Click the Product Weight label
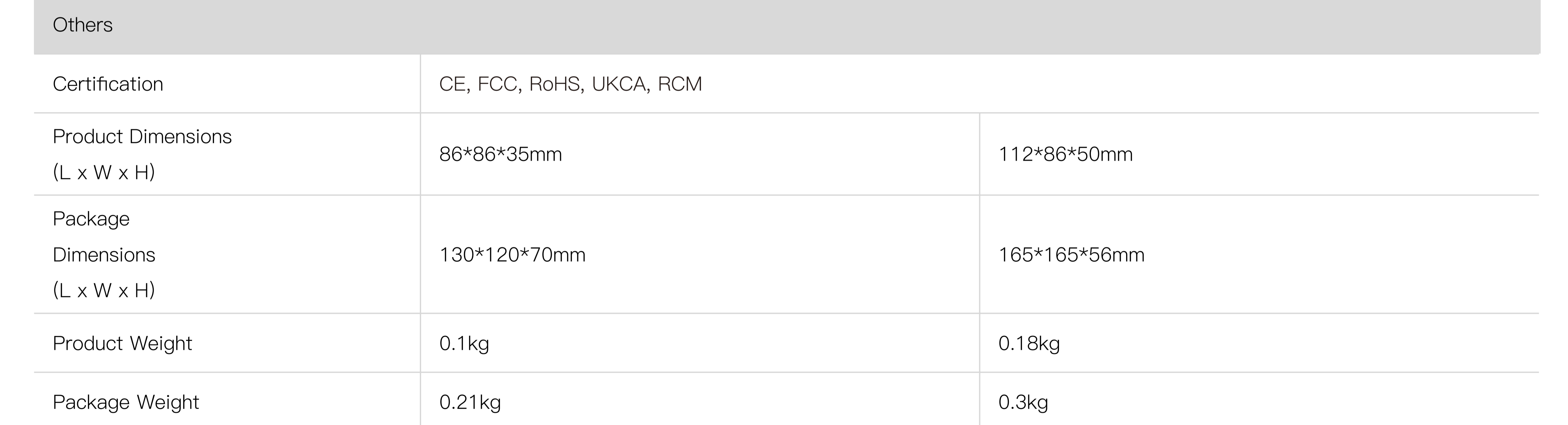Screen dimensions: 1568x425 [122, 343]
